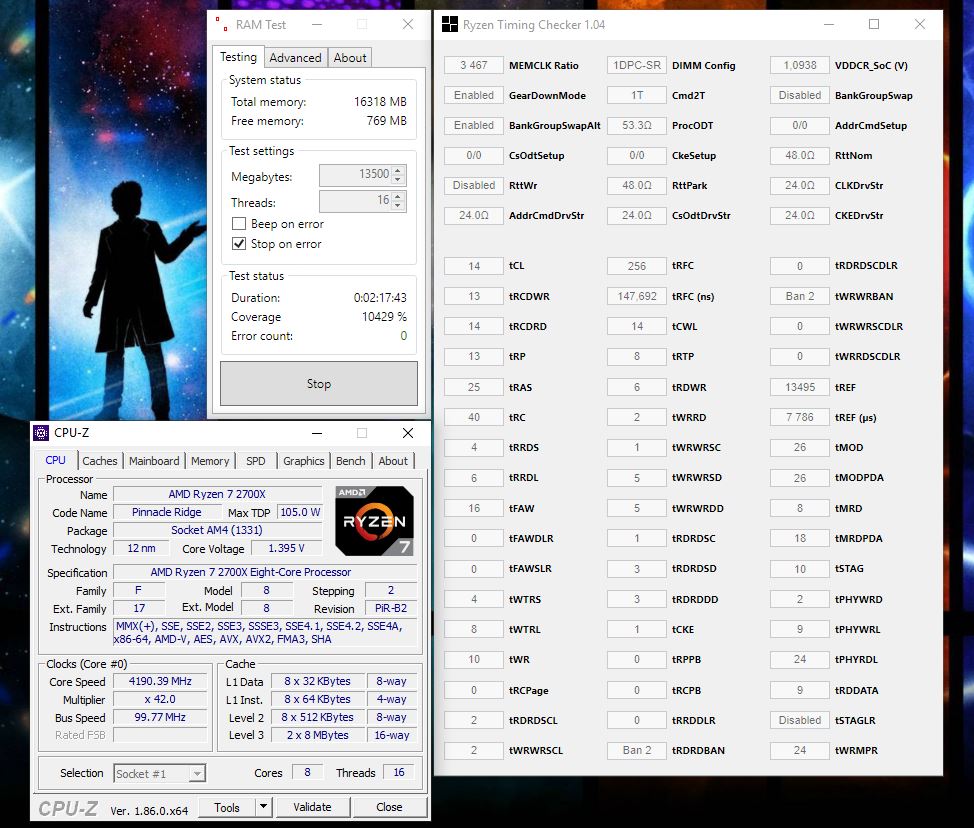Screen dimensions: 974x828
Task: Switch to the SPD tab in CPU-Z
Action: [256, 461]
